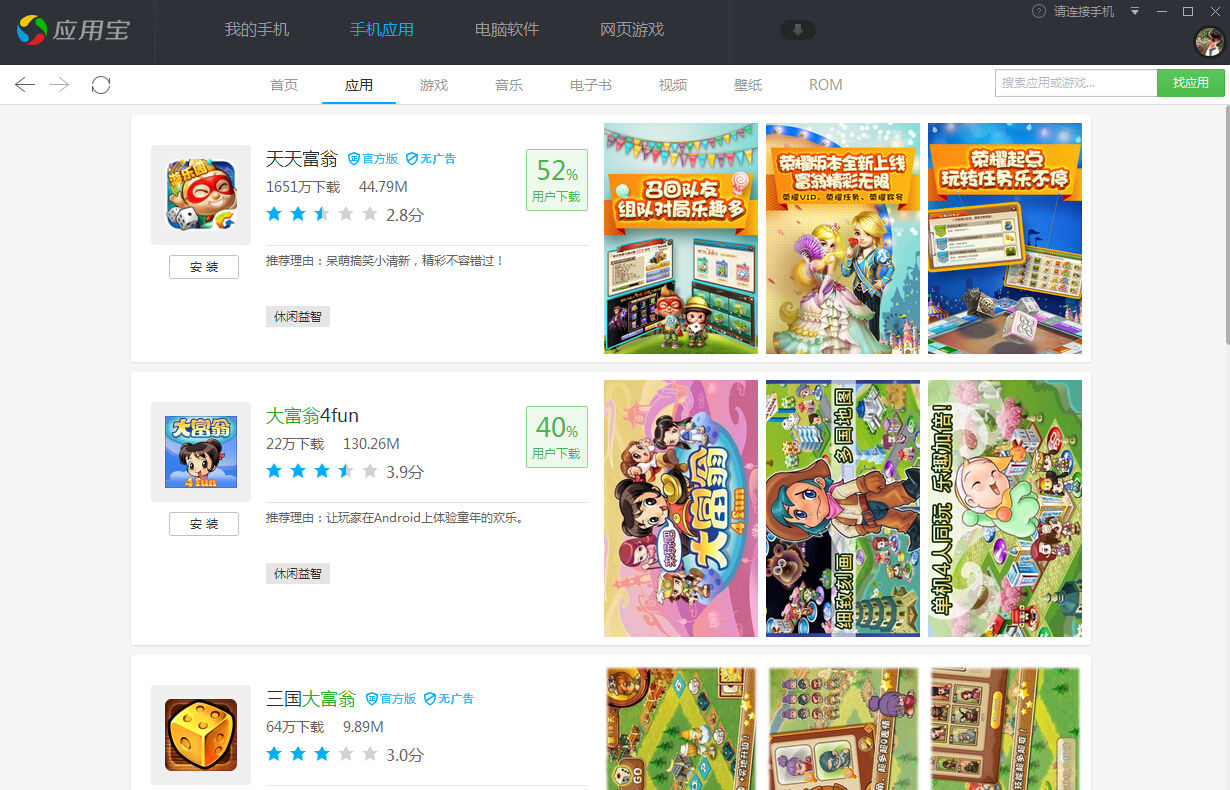Open the 壁纸 sub-tab

[748, 85]
